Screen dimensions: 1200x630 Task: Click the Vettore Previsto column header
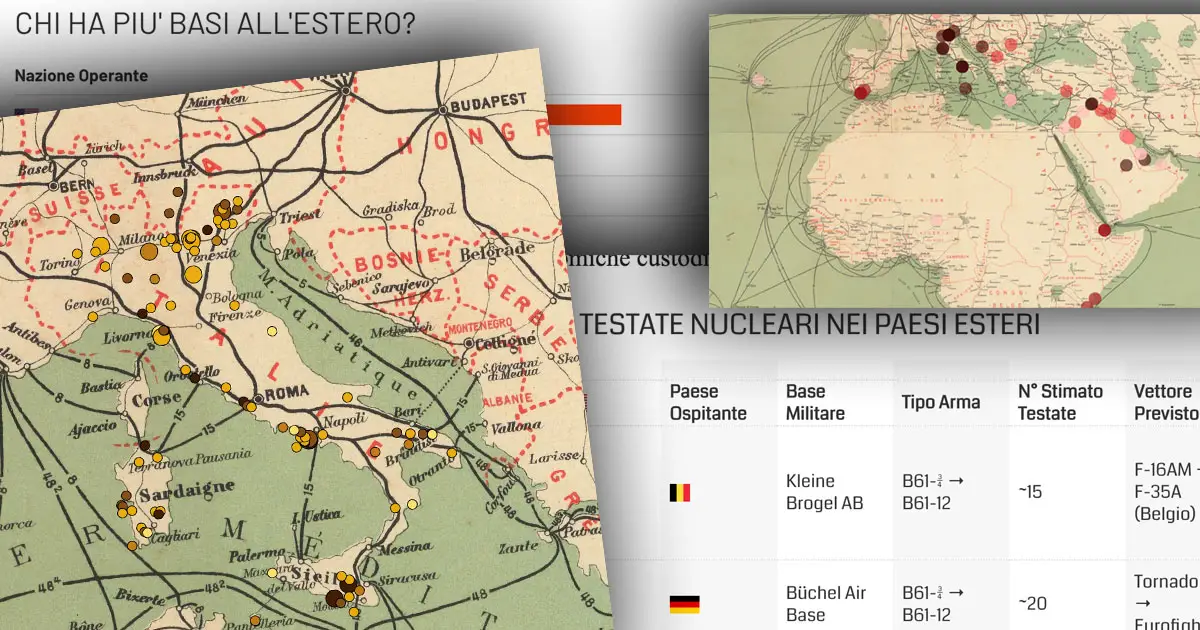(1166, 402)
